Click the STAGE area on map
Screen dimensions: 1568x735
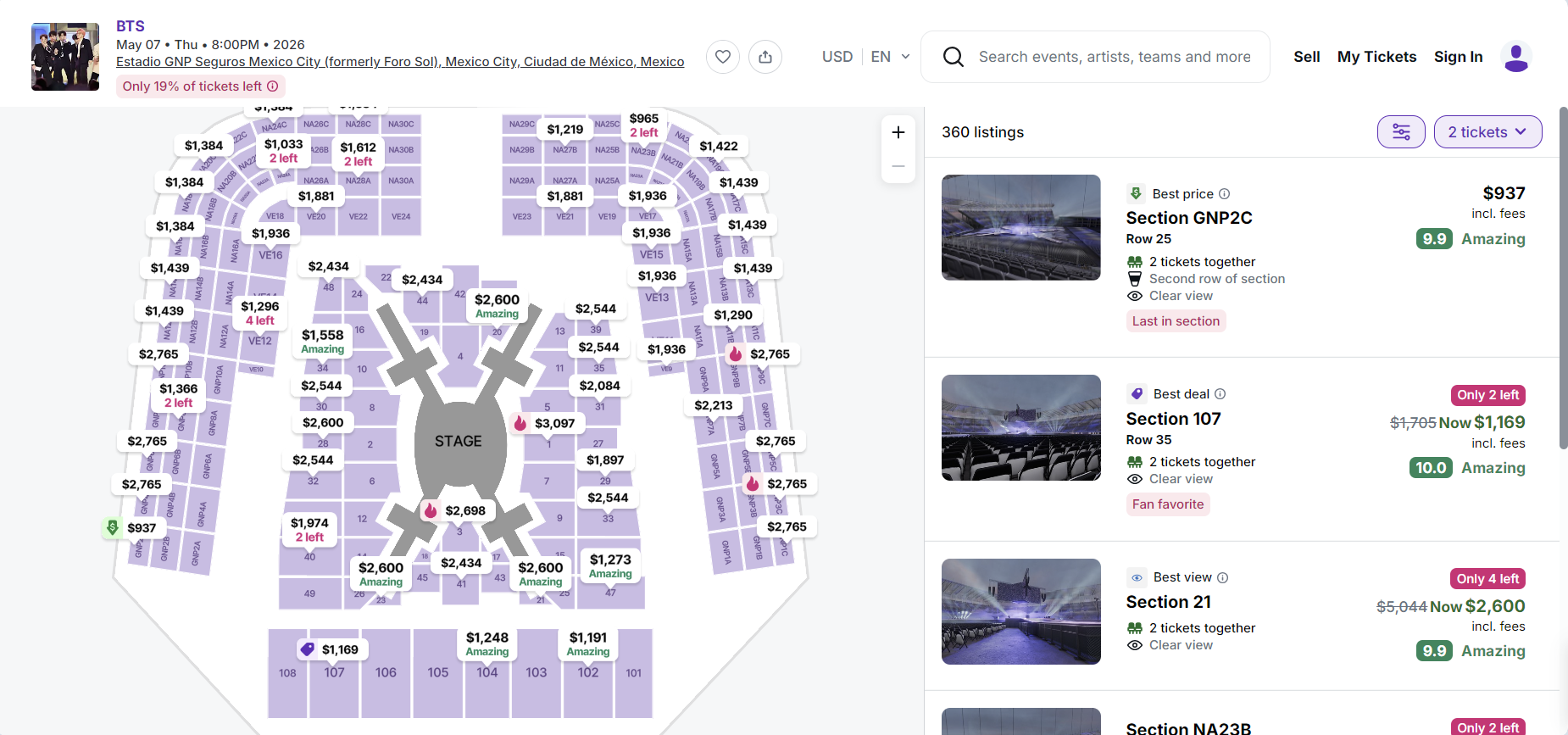[459, 442]
